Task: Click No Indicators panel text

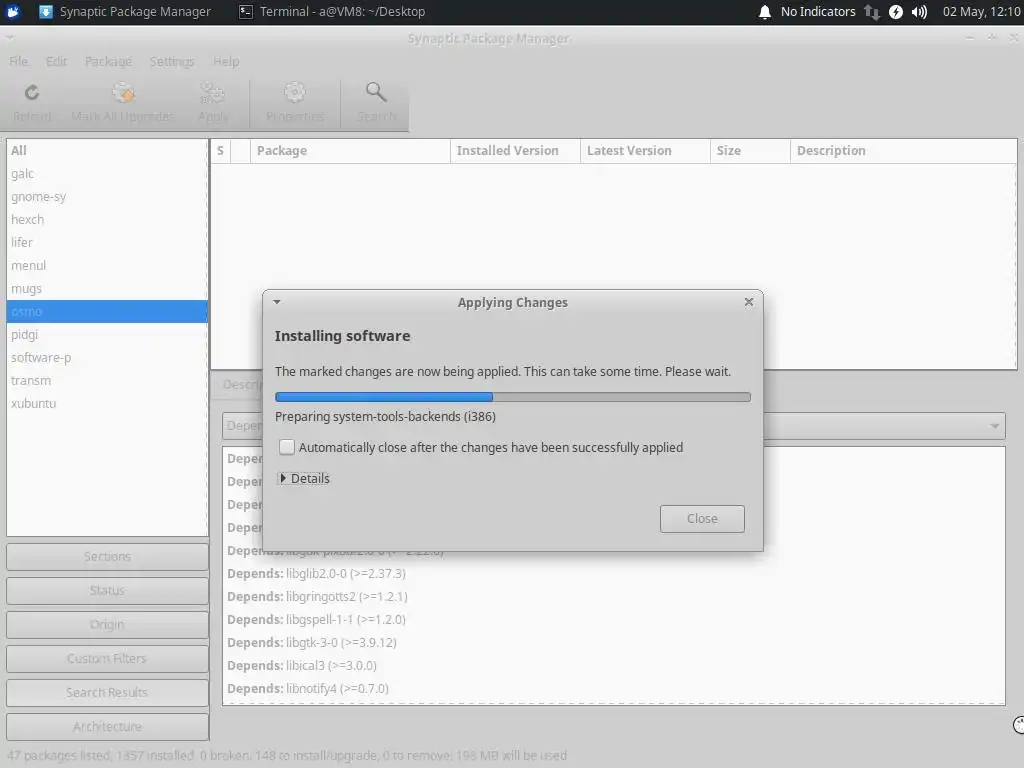Action: 818,12
